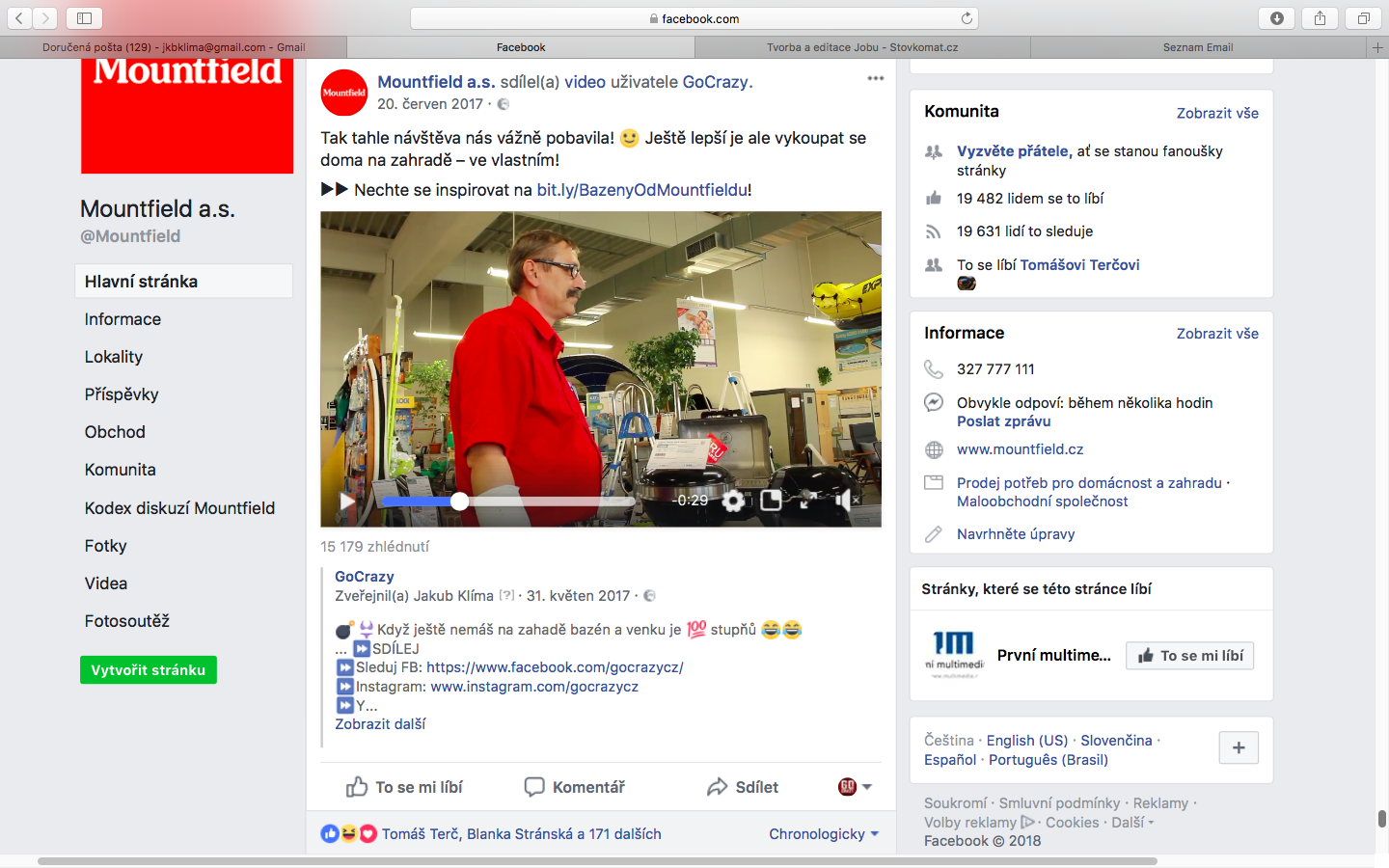Switch language to English (US)
This screenshot has height=868, width=1389.
tap(1027, 741)
